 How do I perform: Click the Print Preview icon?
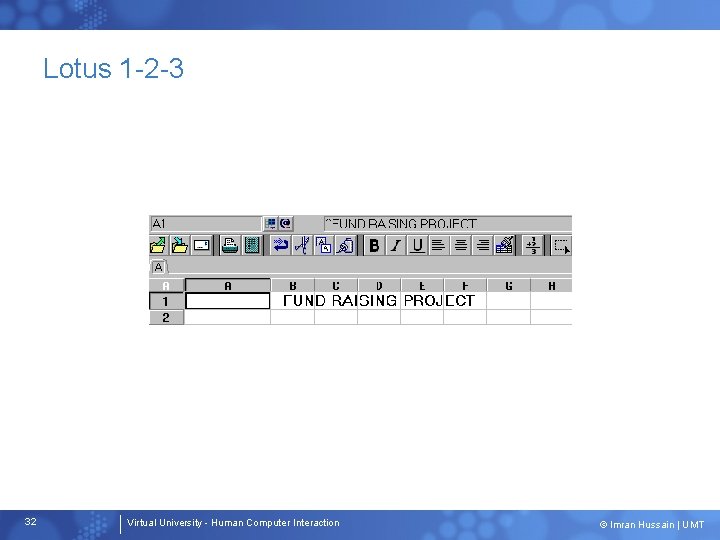click(252, 245)
